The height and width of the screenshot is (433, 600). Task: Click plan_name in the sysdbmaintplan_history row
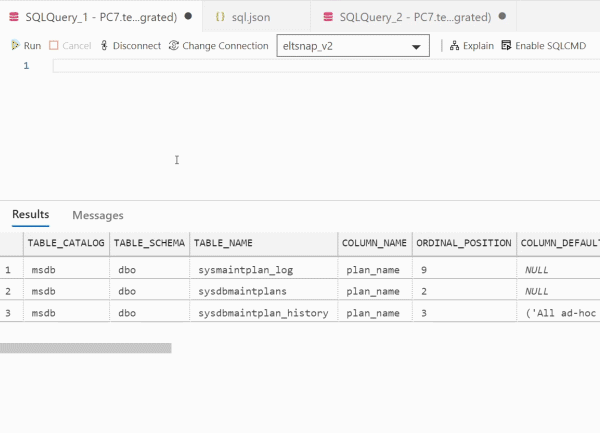373,313
